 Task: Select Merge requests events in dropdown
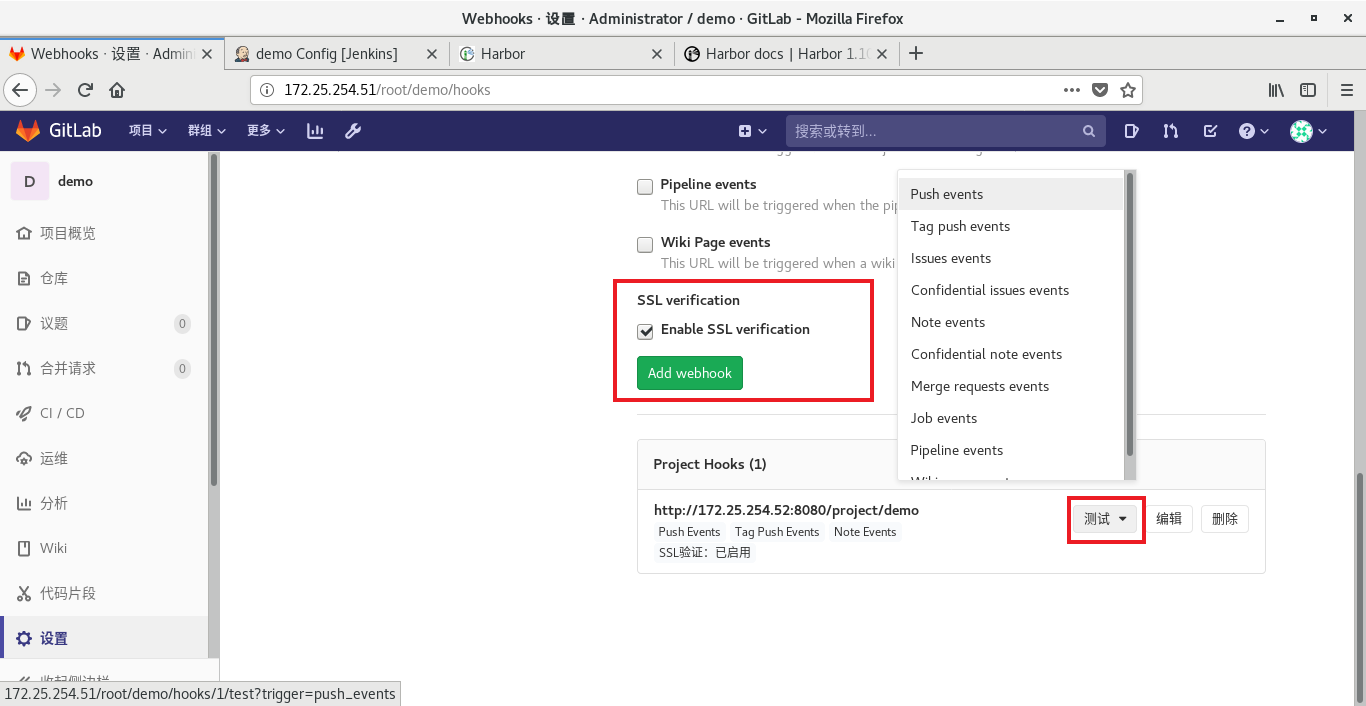(x=1011, y=386)
